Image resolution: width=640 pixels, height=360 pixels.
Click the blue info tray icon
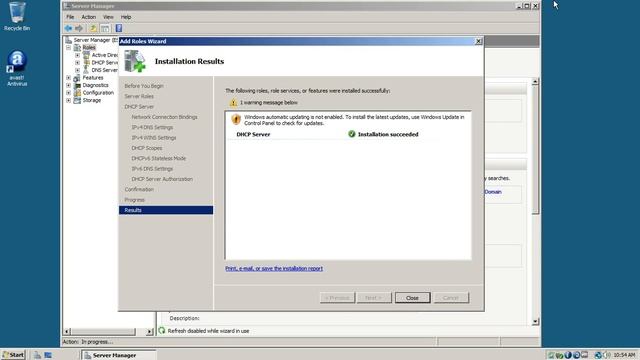tap(568, 355)
